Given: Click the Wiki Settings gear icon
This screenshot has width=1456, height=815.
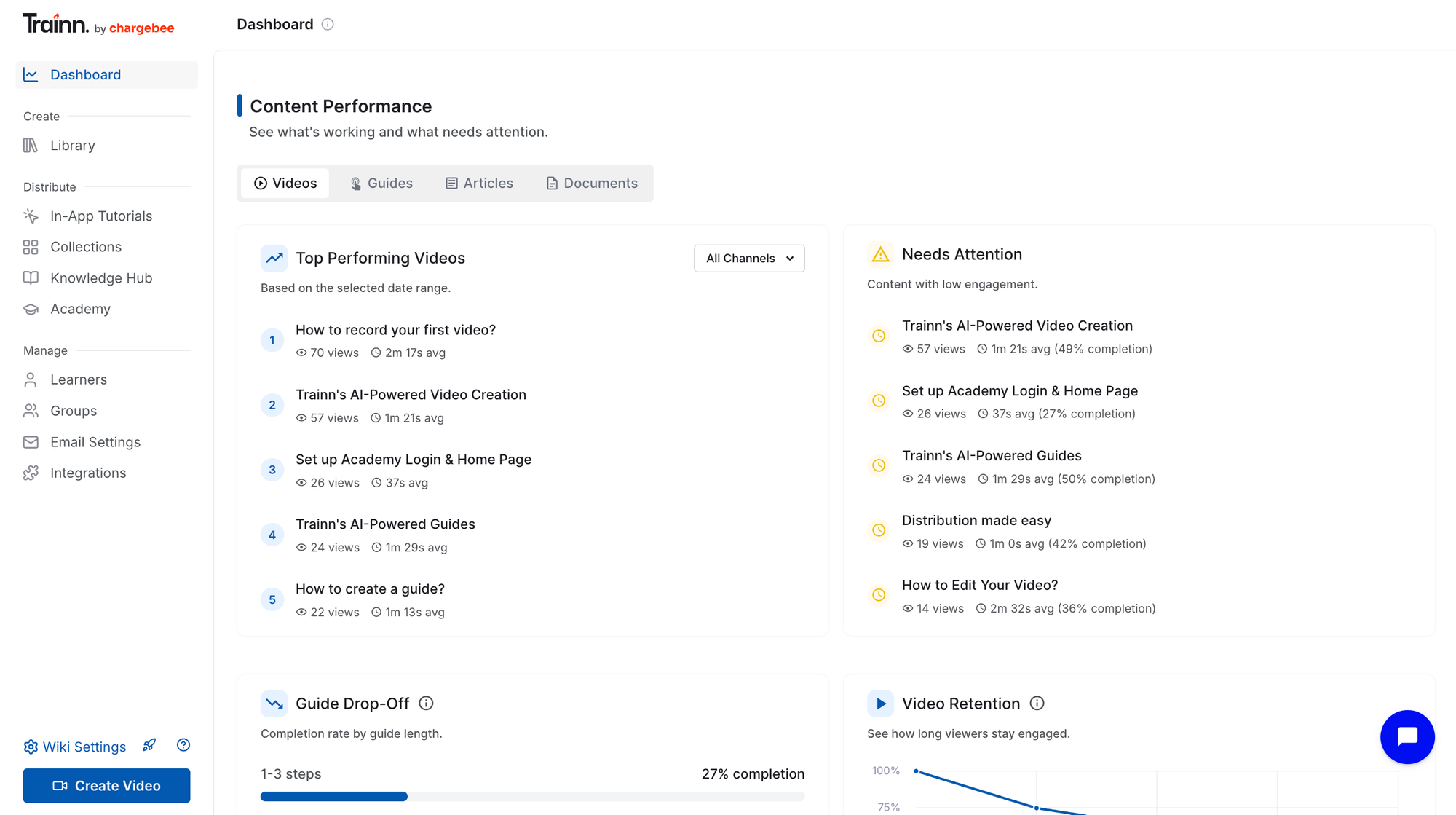Looking at the screenshot, I should pos(31,747).
